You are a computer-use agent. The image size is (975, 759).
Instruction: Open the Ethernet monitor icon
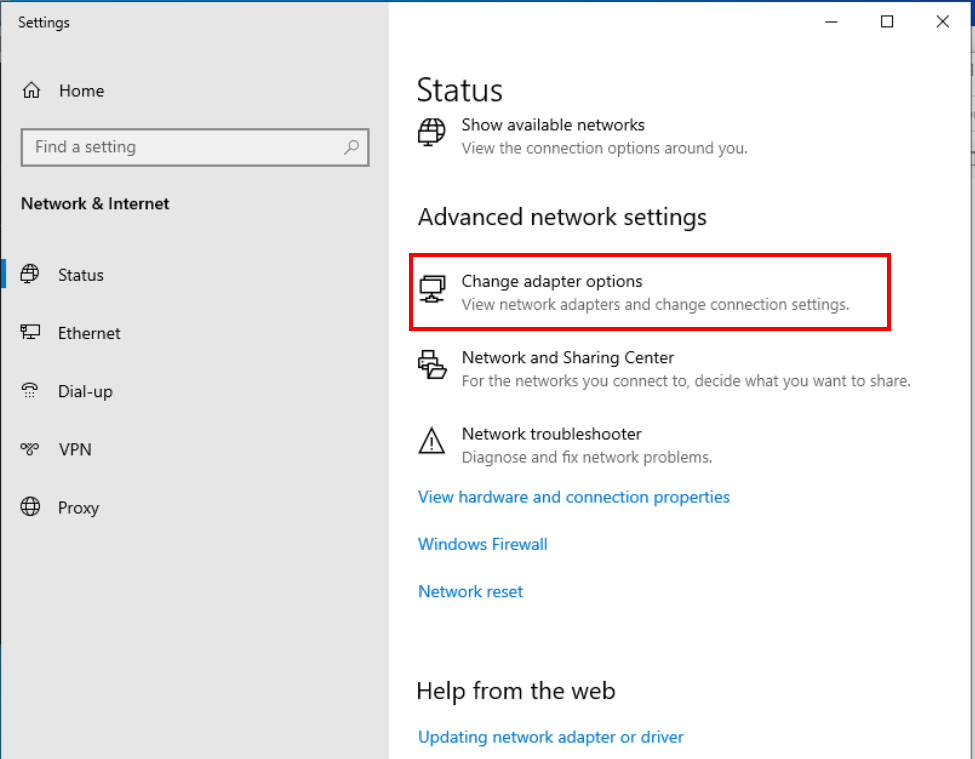31,333
